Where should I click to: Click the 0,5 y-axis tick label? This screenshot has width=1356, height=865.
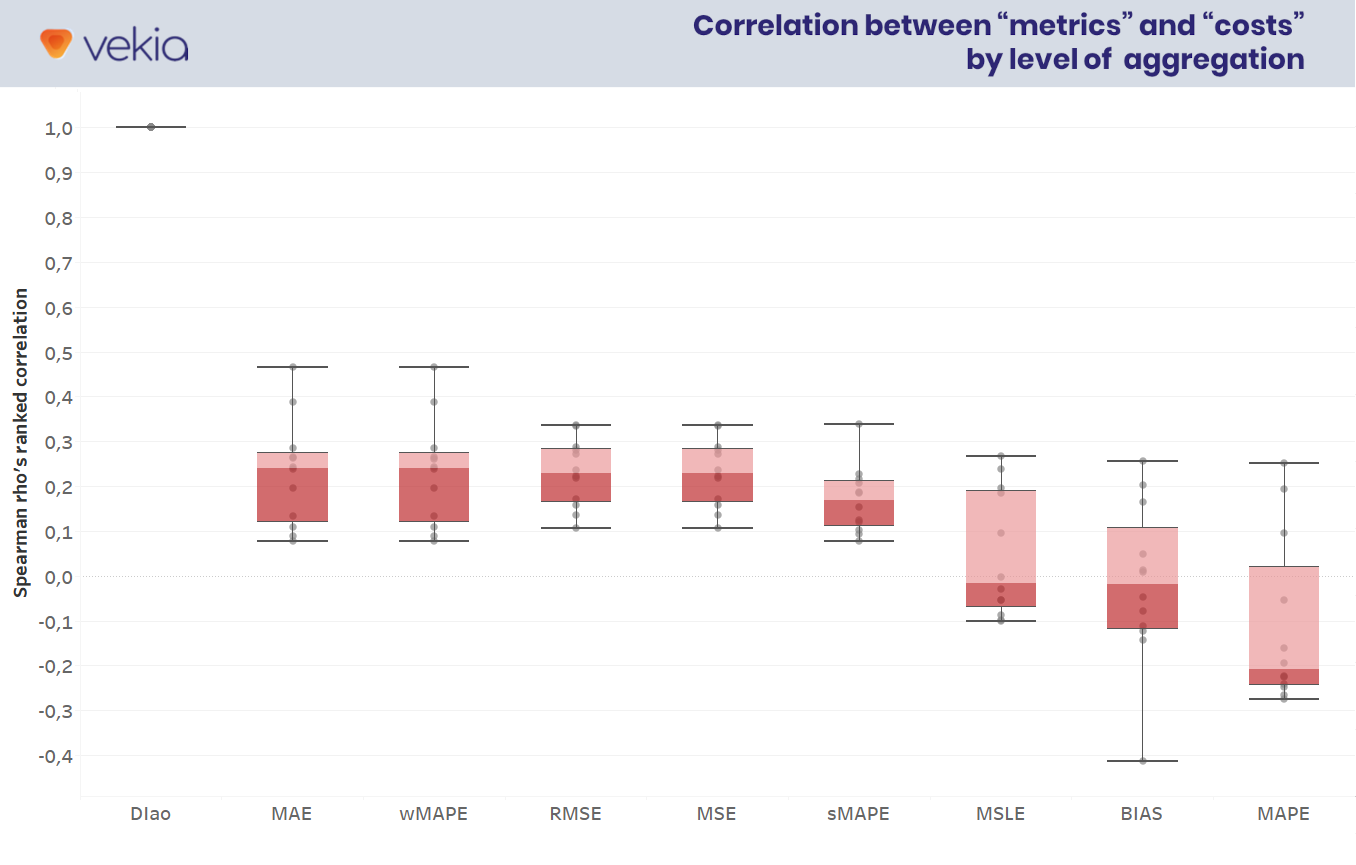[x=58, y=352]
